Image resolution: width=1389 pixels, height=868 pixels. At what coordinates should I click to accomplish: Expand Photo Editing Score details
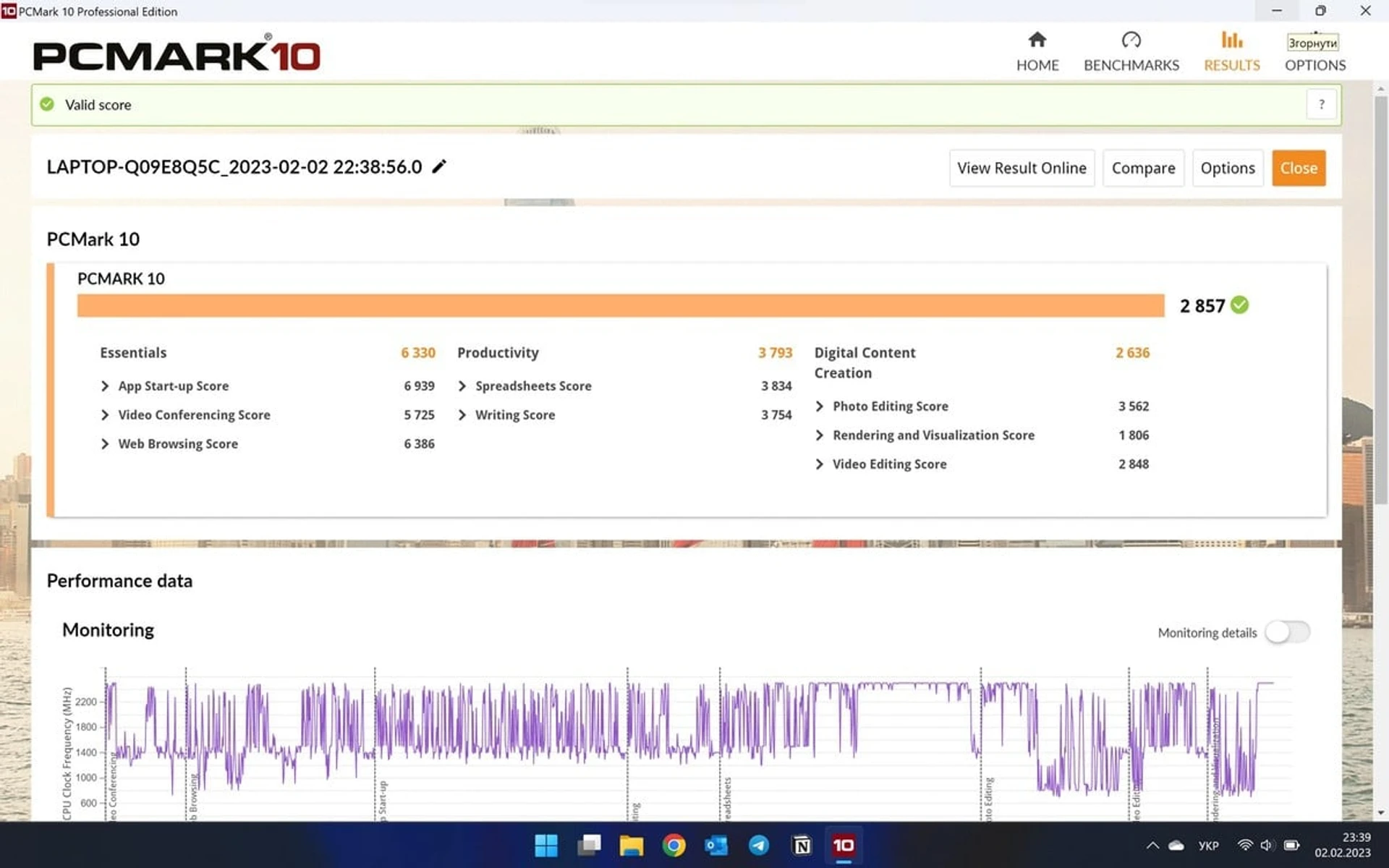click(820, 406)
